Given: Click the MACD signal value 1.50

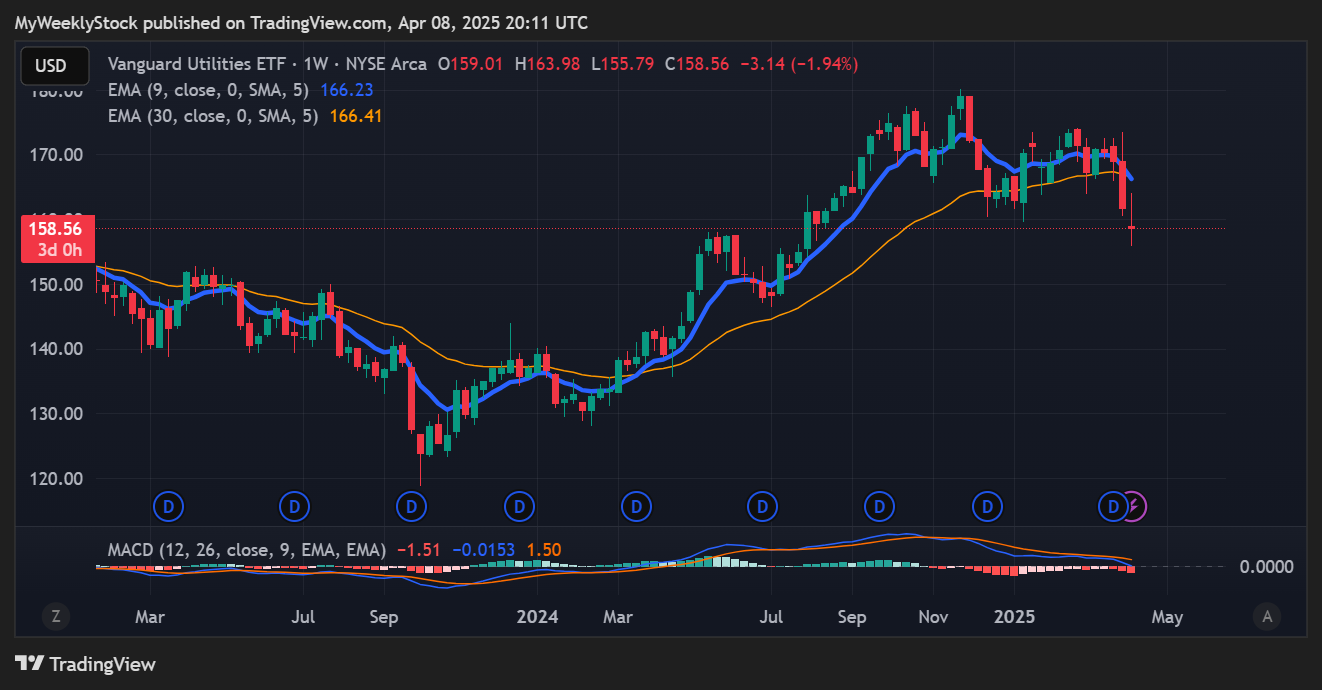Looking at the screenshot, I should pyautogui.click(x=544, y=550).
